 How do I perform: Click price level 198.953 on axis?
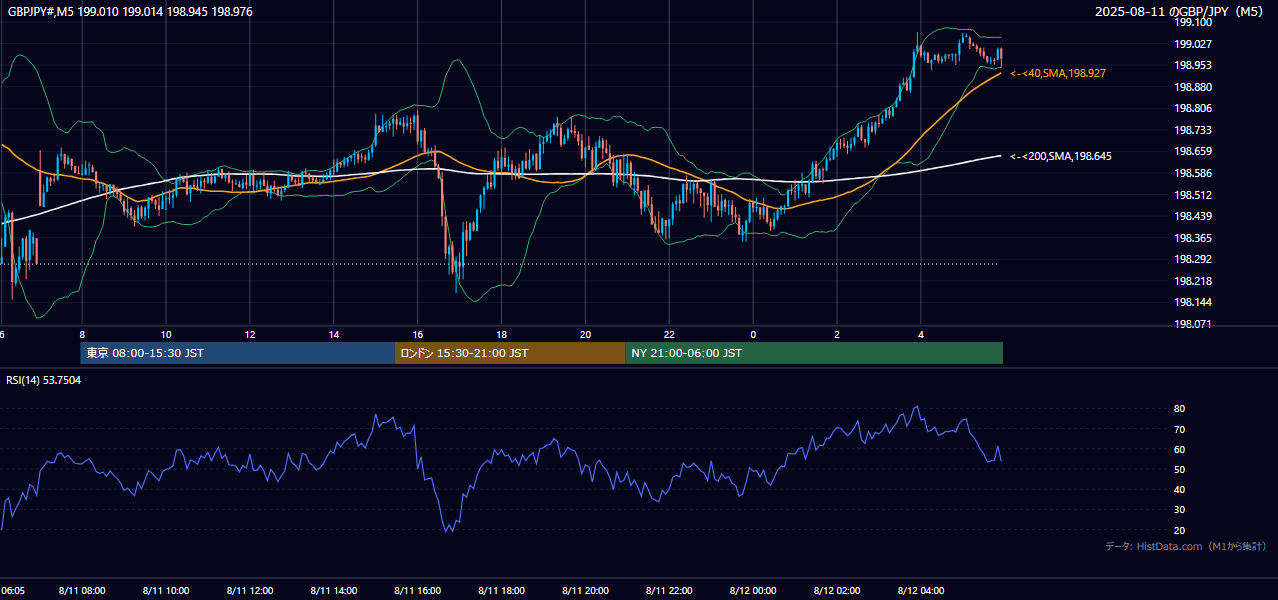click(x=1193, y=65)
